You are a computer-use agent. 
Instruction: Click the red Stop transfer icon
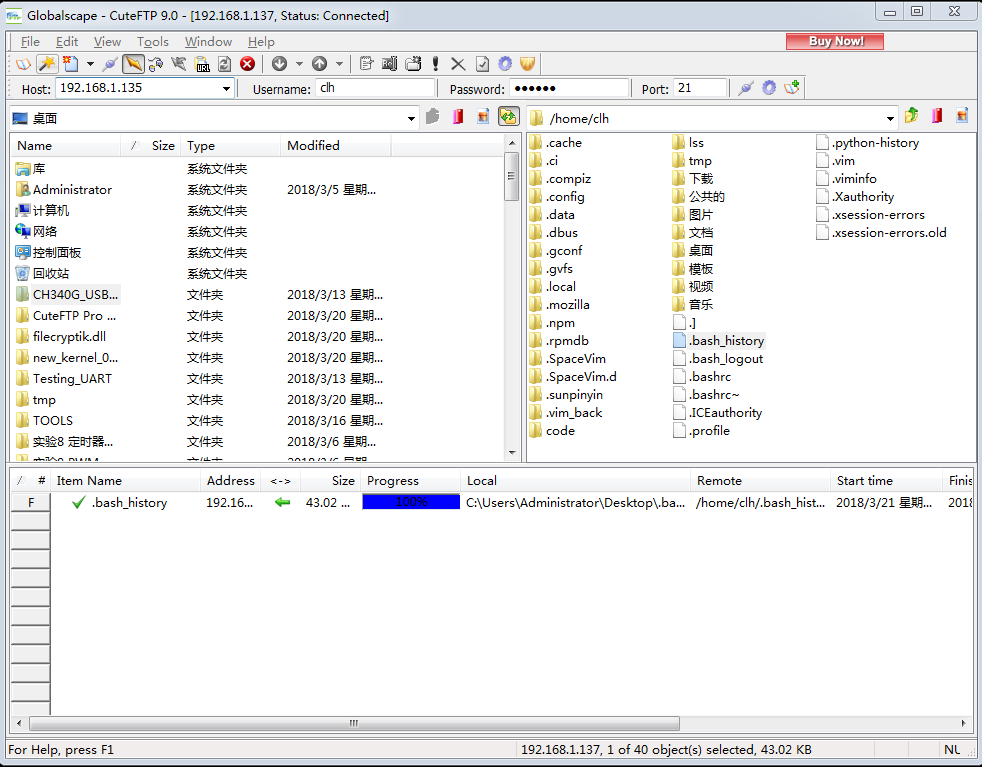tap(247, 64)
